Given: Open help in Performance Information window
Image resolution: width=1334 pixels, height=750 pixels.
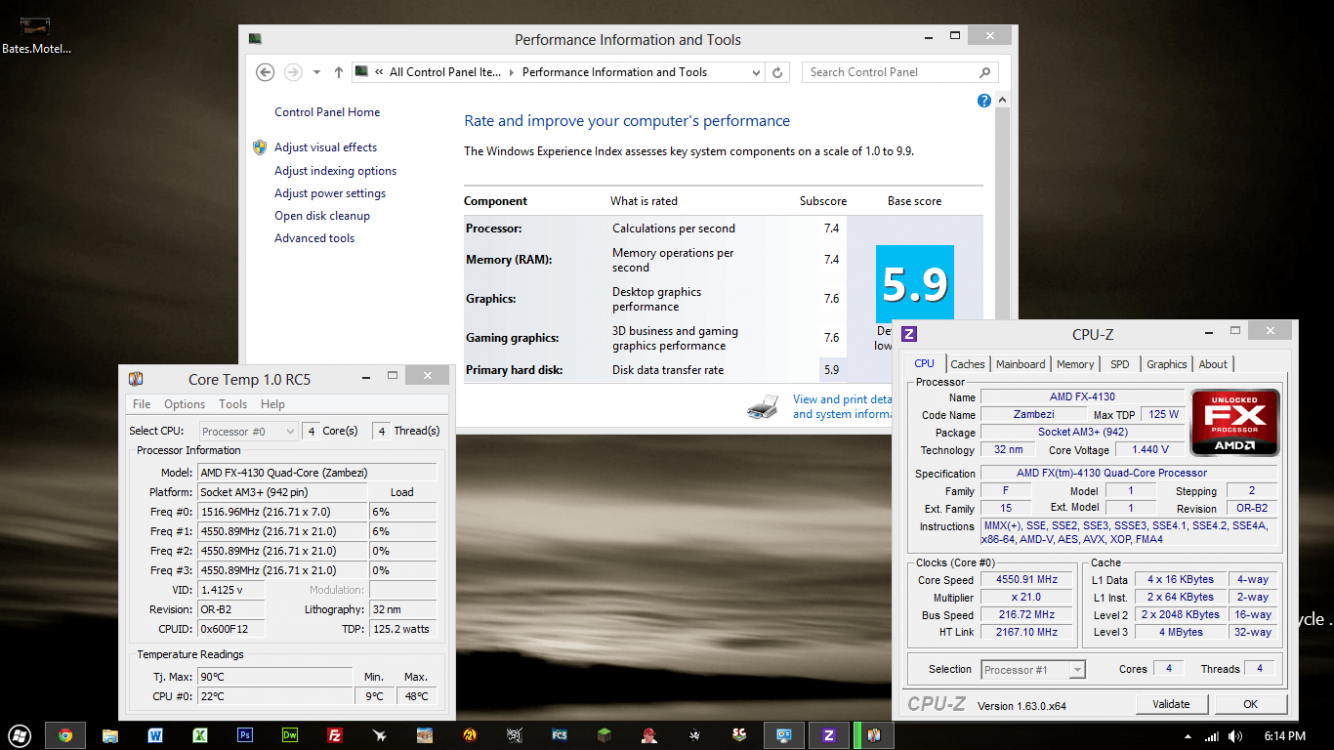Looking at the screenshot, I should [x=984, y=101].
